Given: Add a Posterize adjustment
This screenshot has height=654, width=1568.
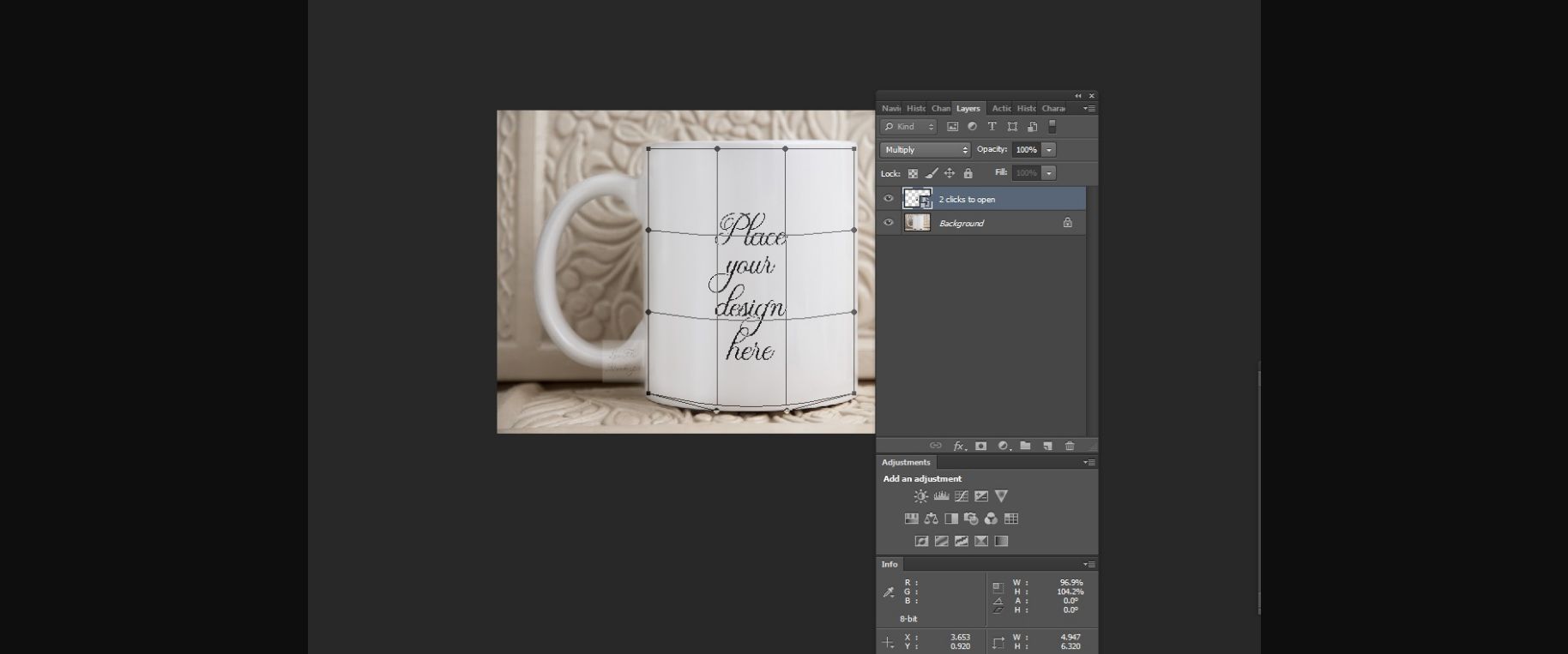Looking at the screenshot, I should click(941, 541).
